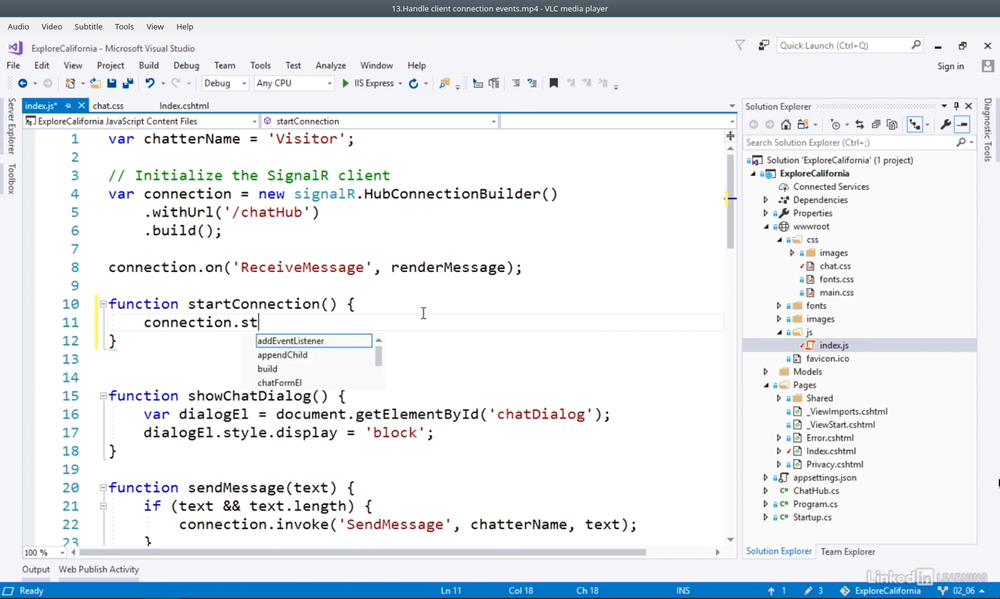The image size is (1000, 599).
Task: Open the Toolbox side tab
Action: [x=11, y=178]
